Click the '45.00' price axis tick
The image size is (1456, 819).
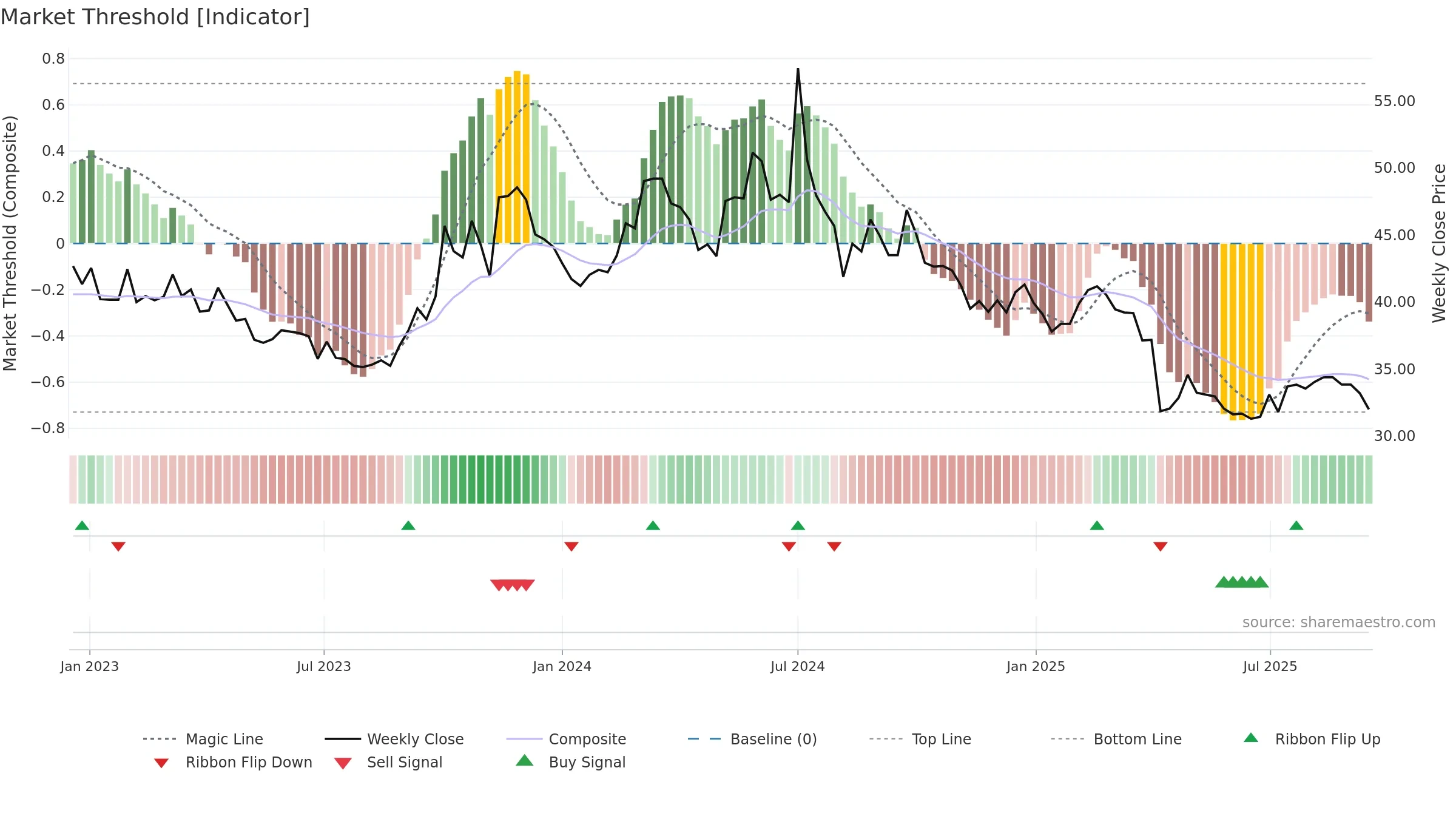tap(1395, 235)
